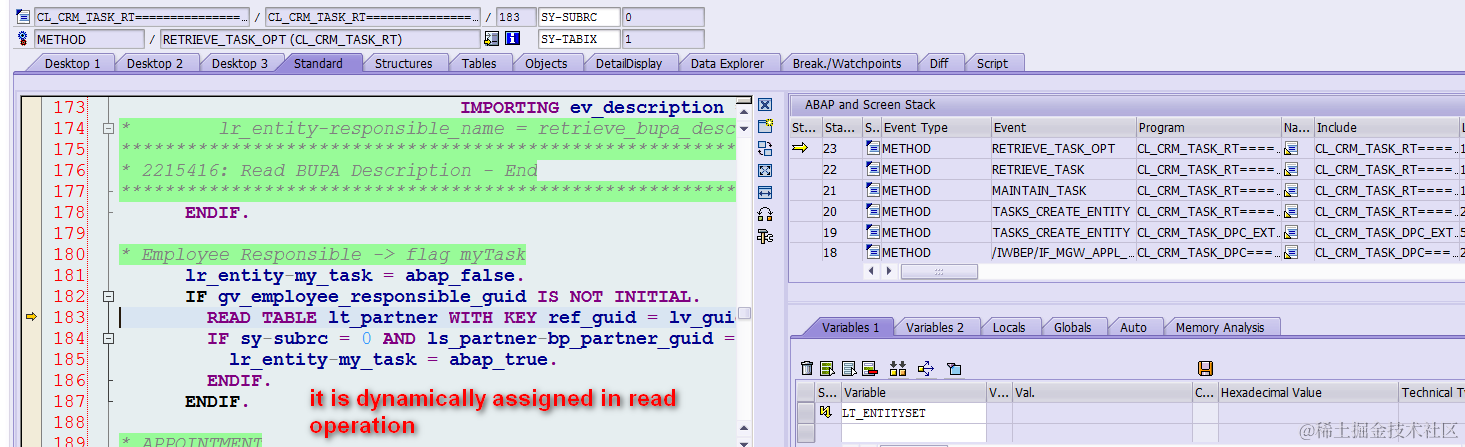Collapse the IF block at line 184
The height and width of the screenshot is (447, 1465).
[x=107, y=339]
